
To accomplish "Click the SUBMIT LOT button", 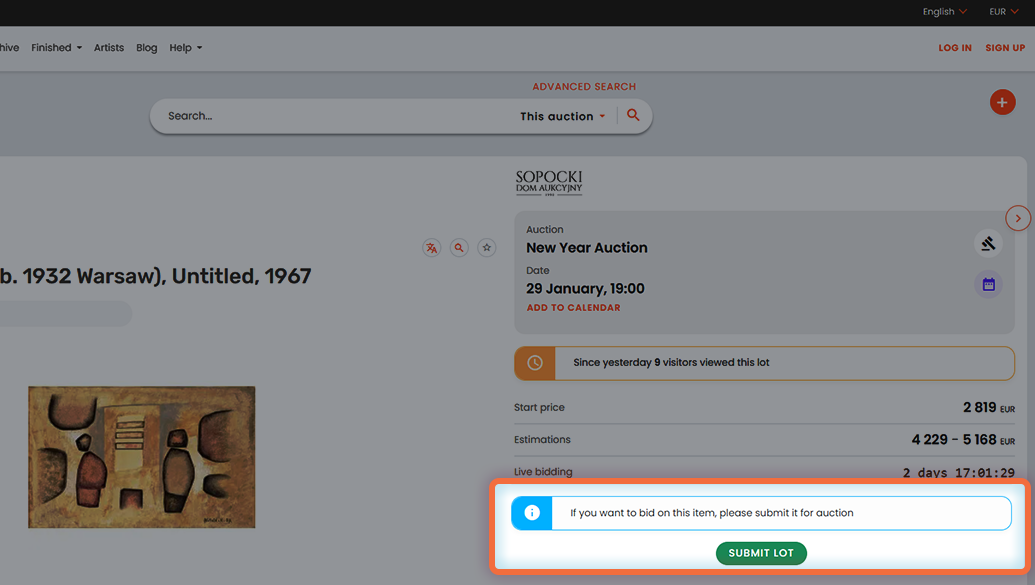I will [761, 553].
